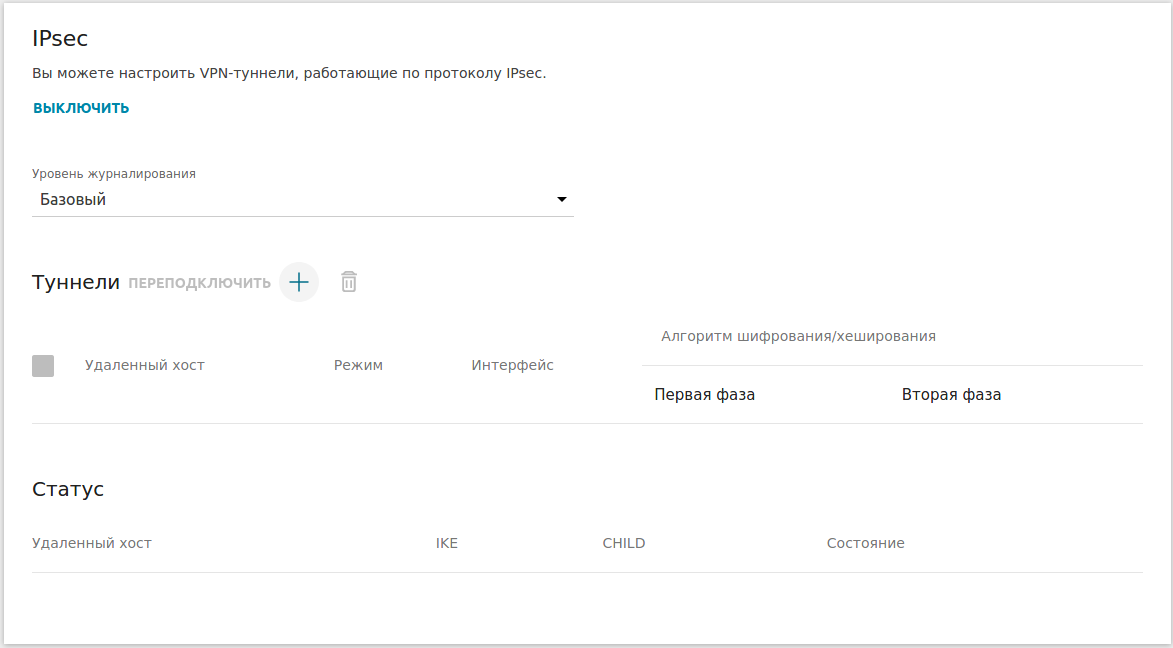Click Алгоритм шифрования/хеширования header

pyautogui.click(x=798, y=337)
